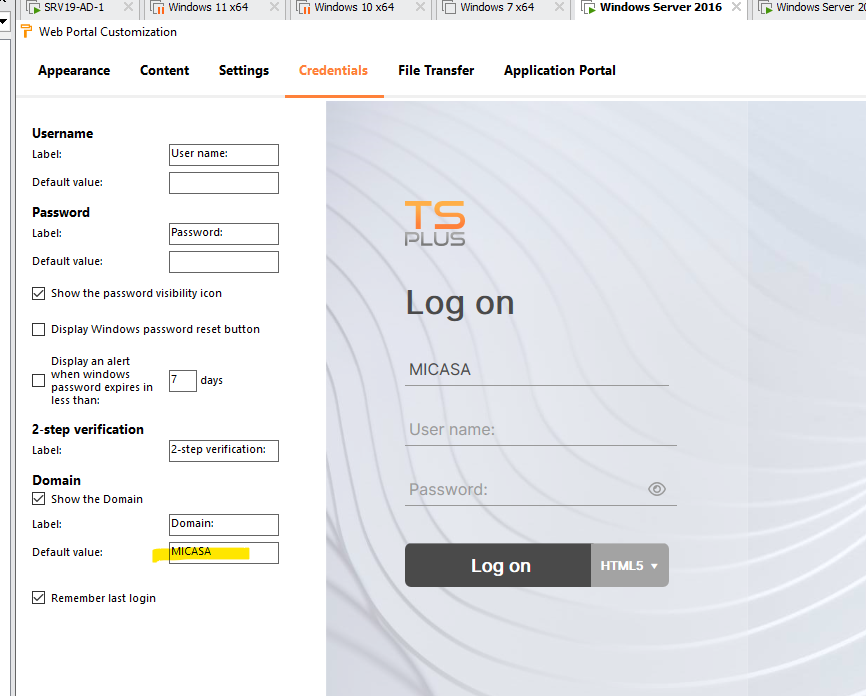Click the Web Portal Customization window icon
This screenshot has height=696, width=866.
pyautogui.click(x=25, y=32)
